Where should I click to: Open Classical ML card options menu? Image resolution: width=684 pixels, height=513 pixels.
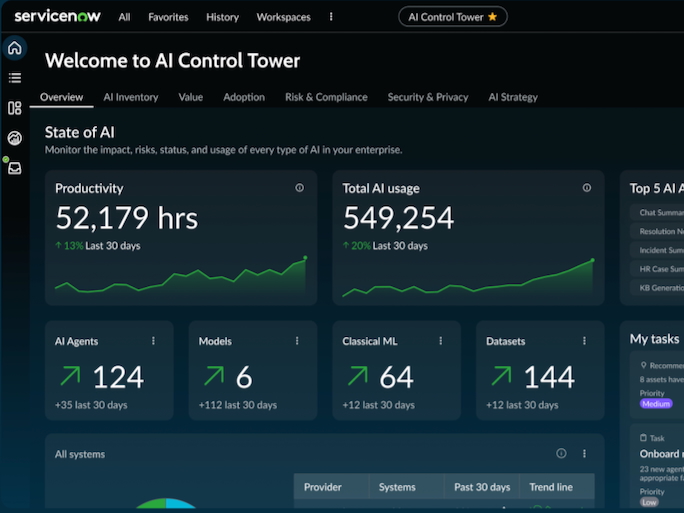[441, 341]
